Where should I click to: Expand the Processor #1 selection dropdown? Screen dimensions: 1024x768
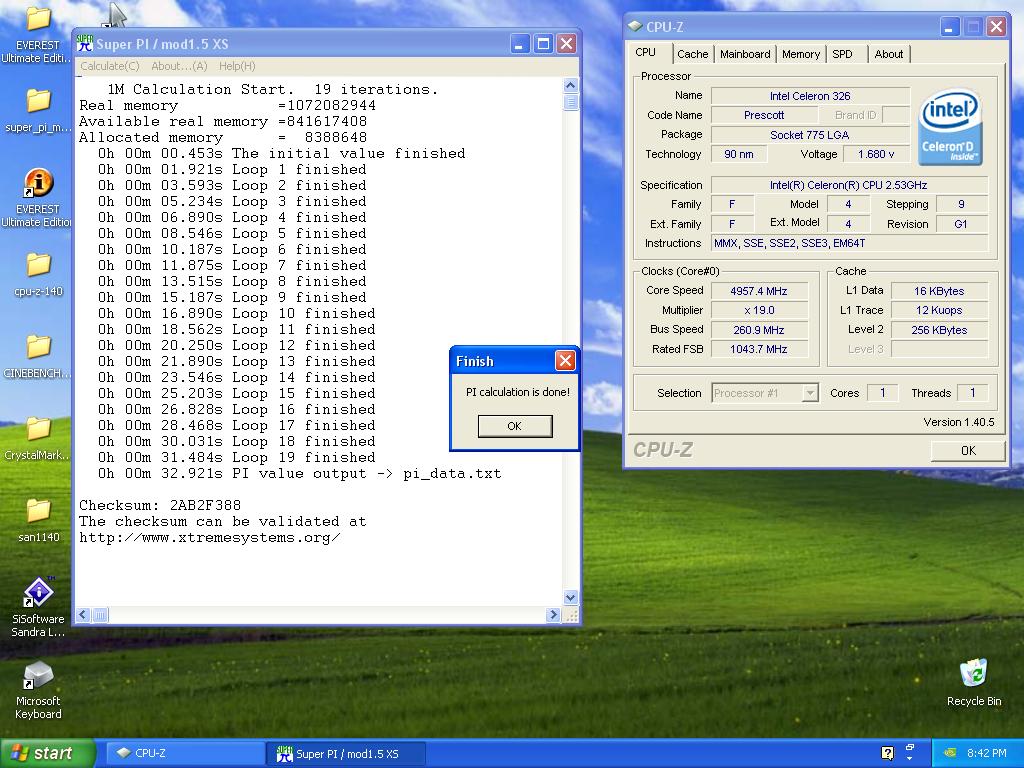[x=810, y=393]
